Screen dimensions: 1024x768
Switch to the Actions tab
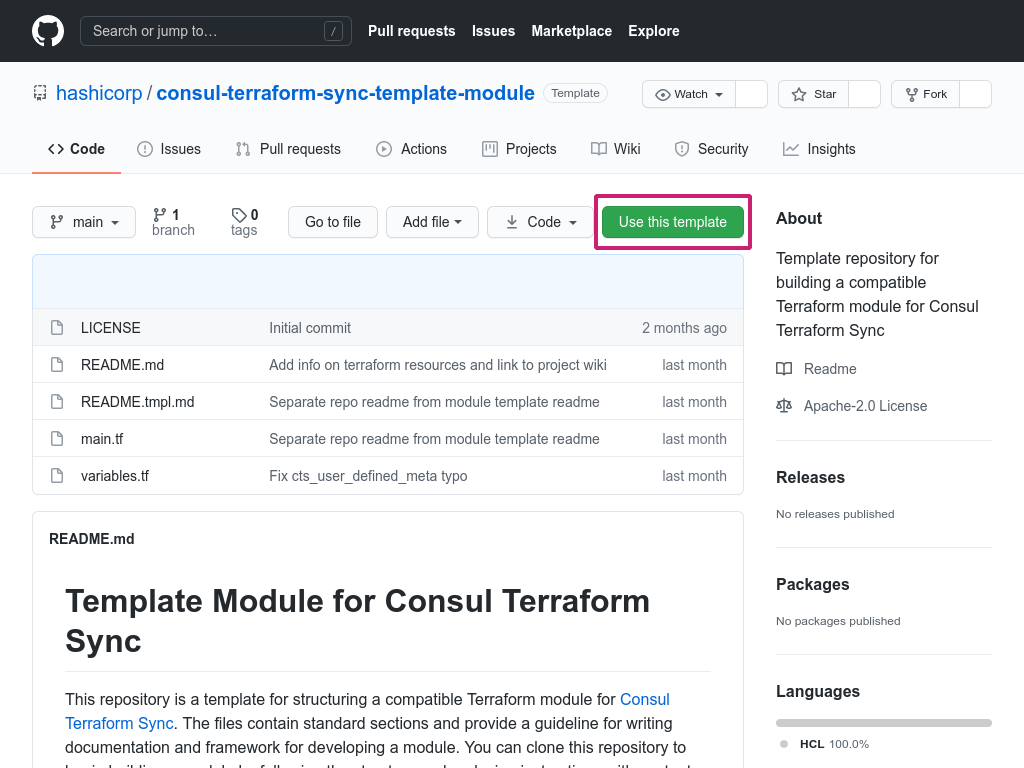[x=411, y=149]
